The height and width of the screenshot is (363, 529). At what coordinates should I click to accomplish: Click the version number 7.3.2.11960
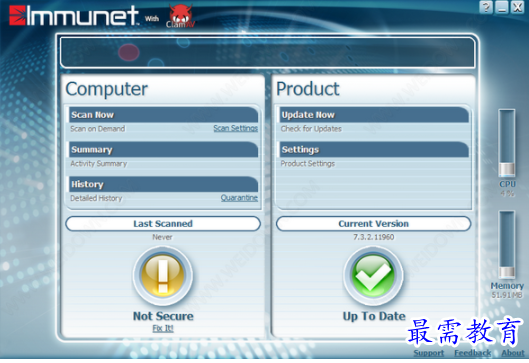pos(373,237)
